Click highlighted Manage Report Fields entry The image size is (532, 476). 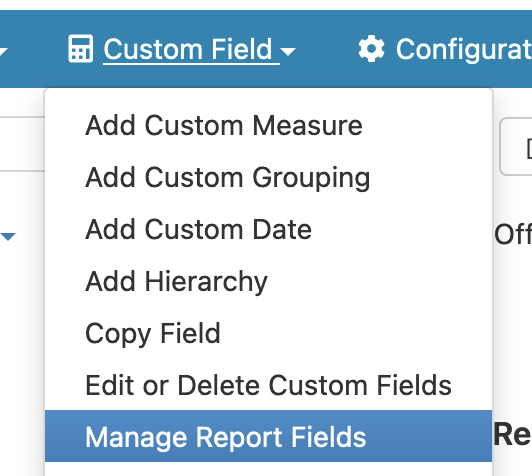click(x=268, y=436)
